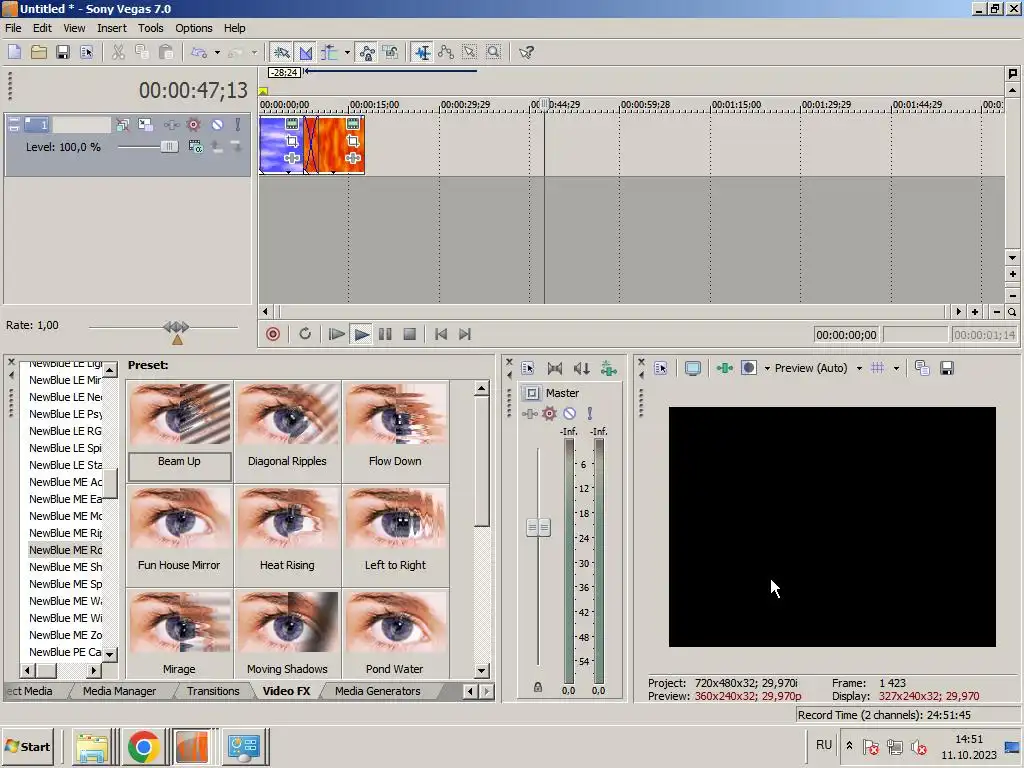Image resolution: width=1024 pixels, height=768 pixels.
Task: Select the Beam Up preset thumbnail
Action: 180,415
